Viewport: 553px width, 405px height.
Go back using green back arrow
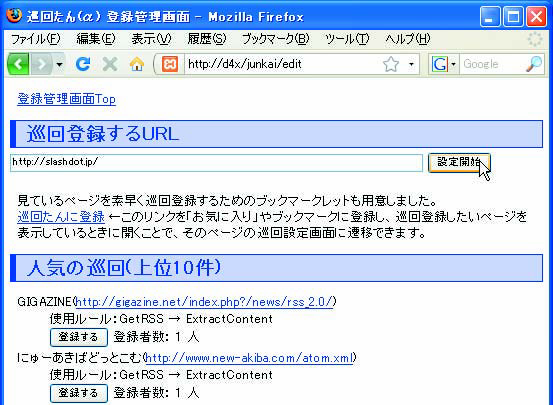[x=18, y=64]
